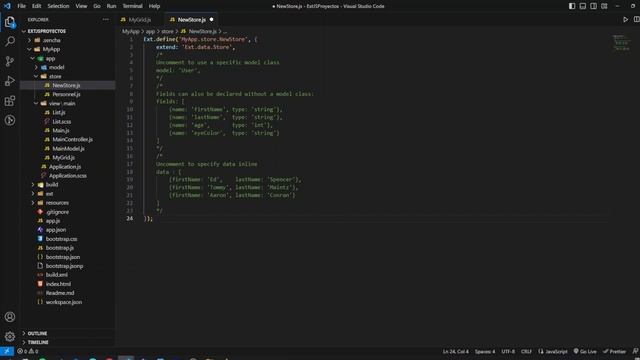Click the remote window indicator in status bar
The image size is (640, 360).
[7, 351]
